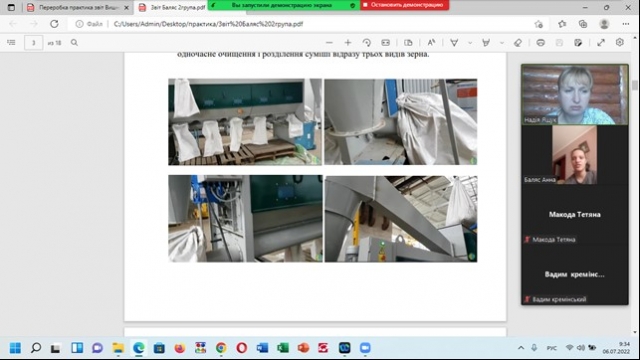This screenshot has width=640, height=360.
Task: Toggle the table of contents panel
Action: pos(11,42)
